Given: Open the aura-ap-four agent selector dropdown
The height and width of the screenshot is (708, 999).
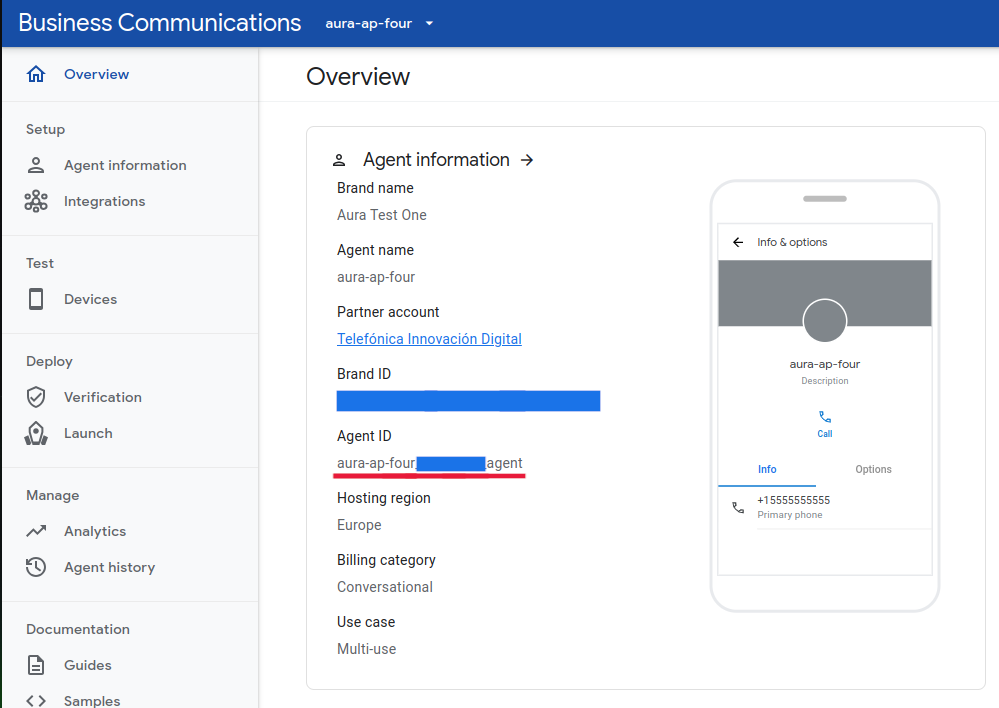Looking at the screenshot, I should click(x=379, y=24).
